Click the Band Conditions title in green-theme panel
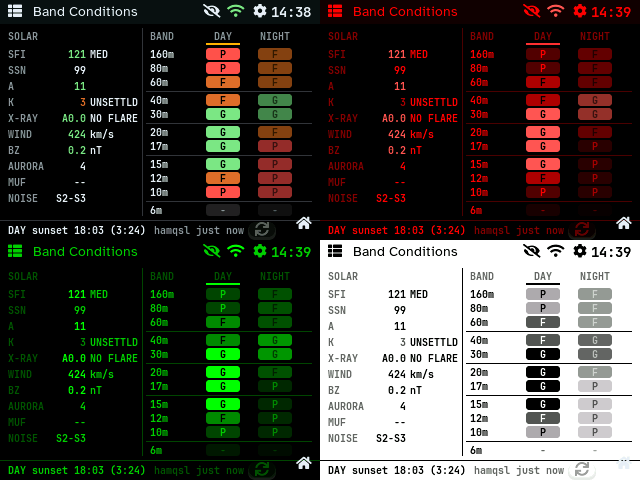 click(x=85, y=252)
